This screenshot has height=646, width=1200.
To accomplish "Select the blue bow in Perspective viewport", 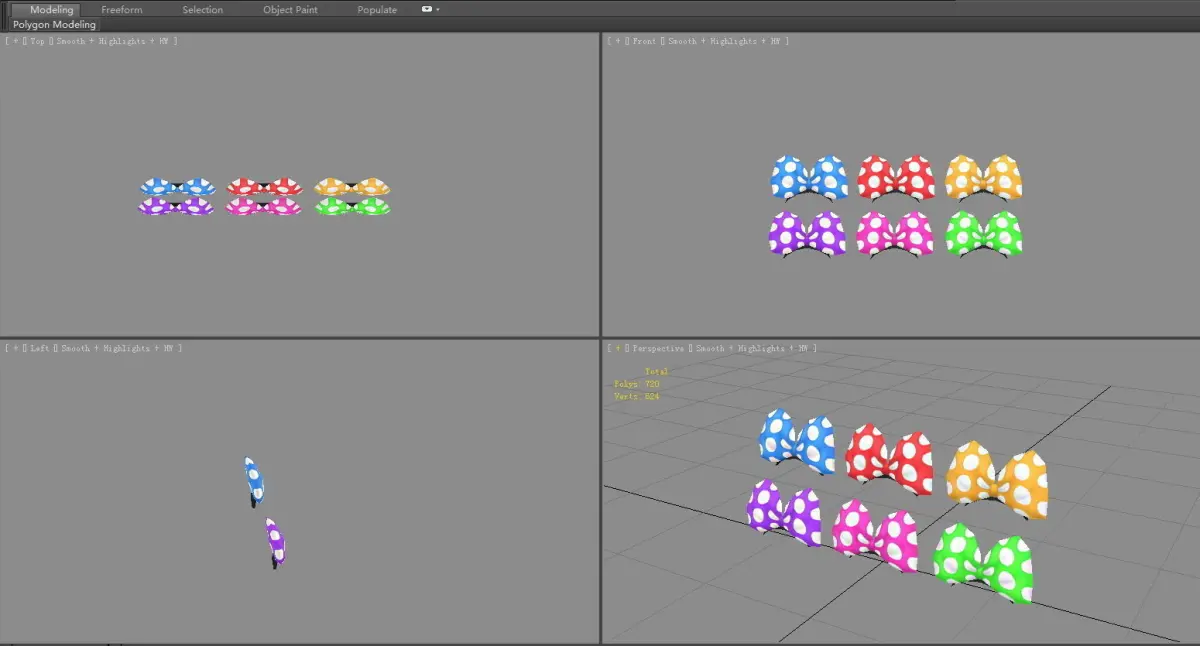I will pos(797,441).
